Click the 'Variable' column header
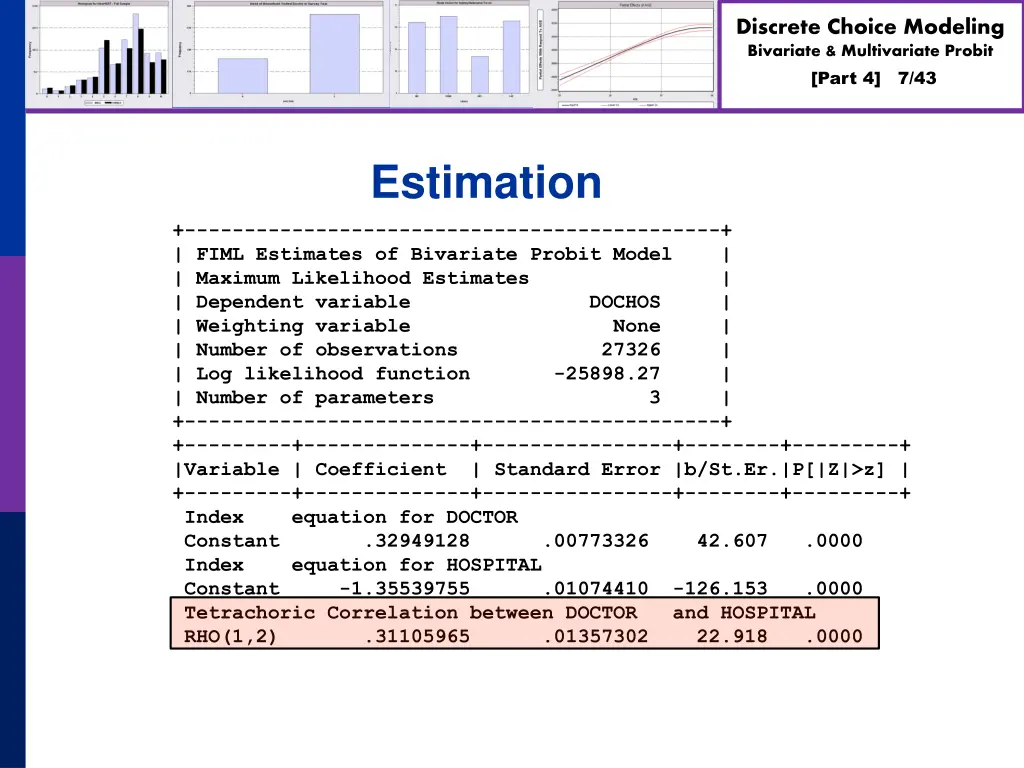Screen dimensions: 1024x768 232,470
